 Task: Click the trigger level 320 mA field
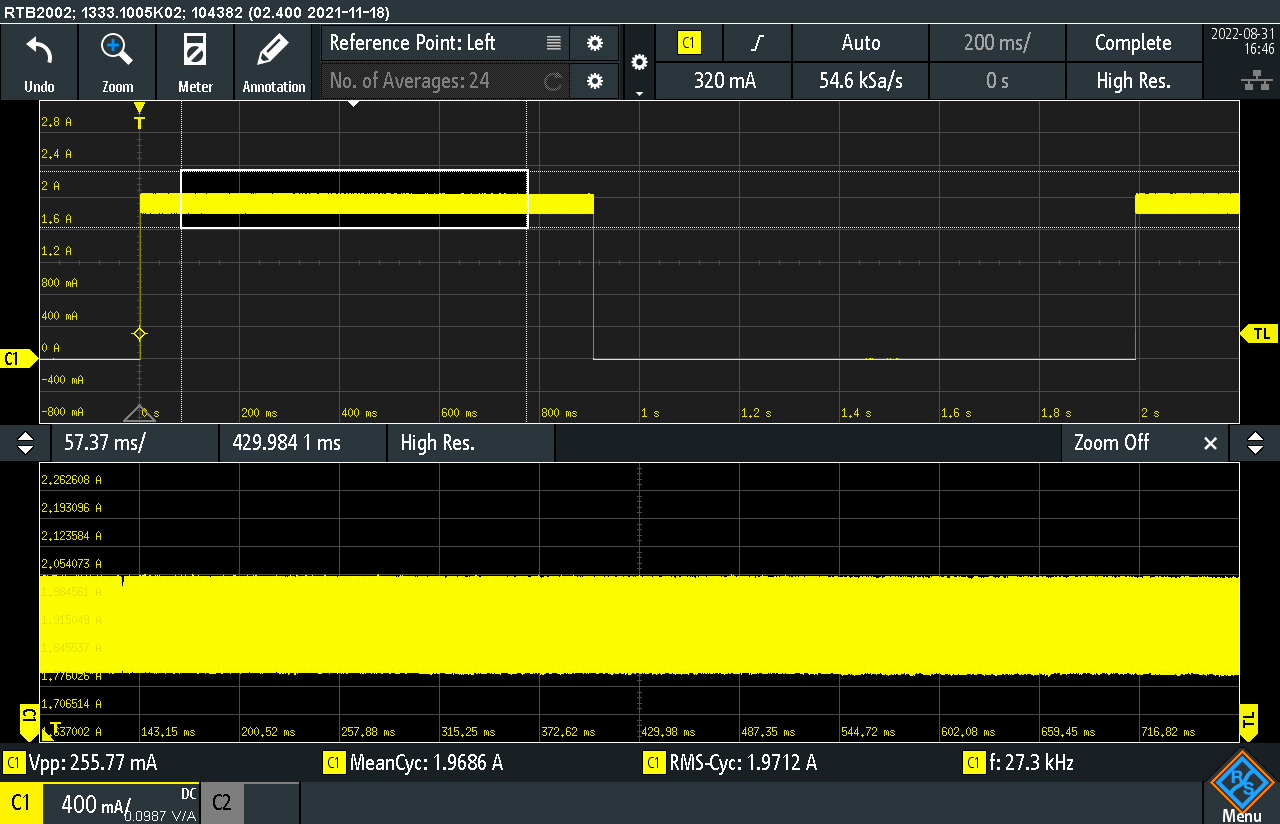click(725, 81)
